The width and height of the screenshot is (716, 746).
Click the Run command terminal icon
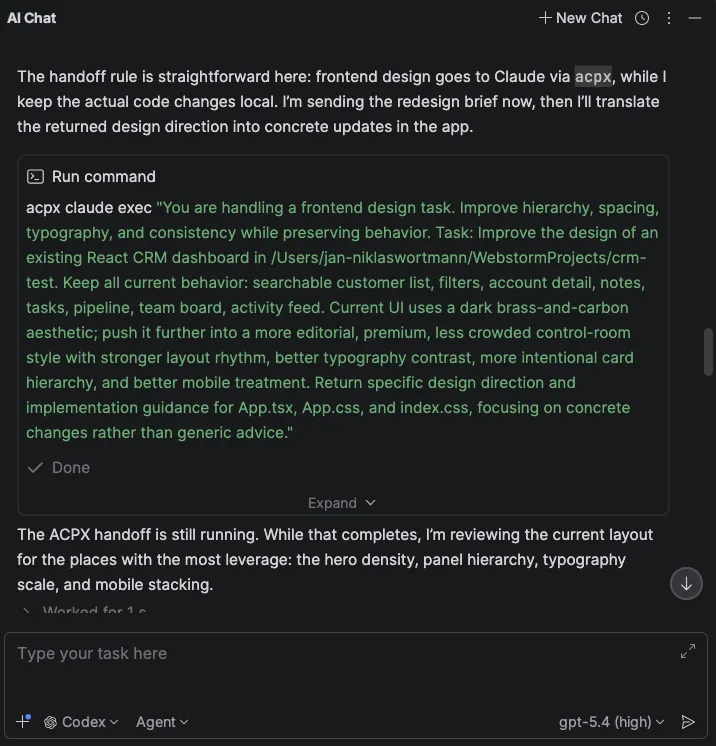click(x=35, y=176)
